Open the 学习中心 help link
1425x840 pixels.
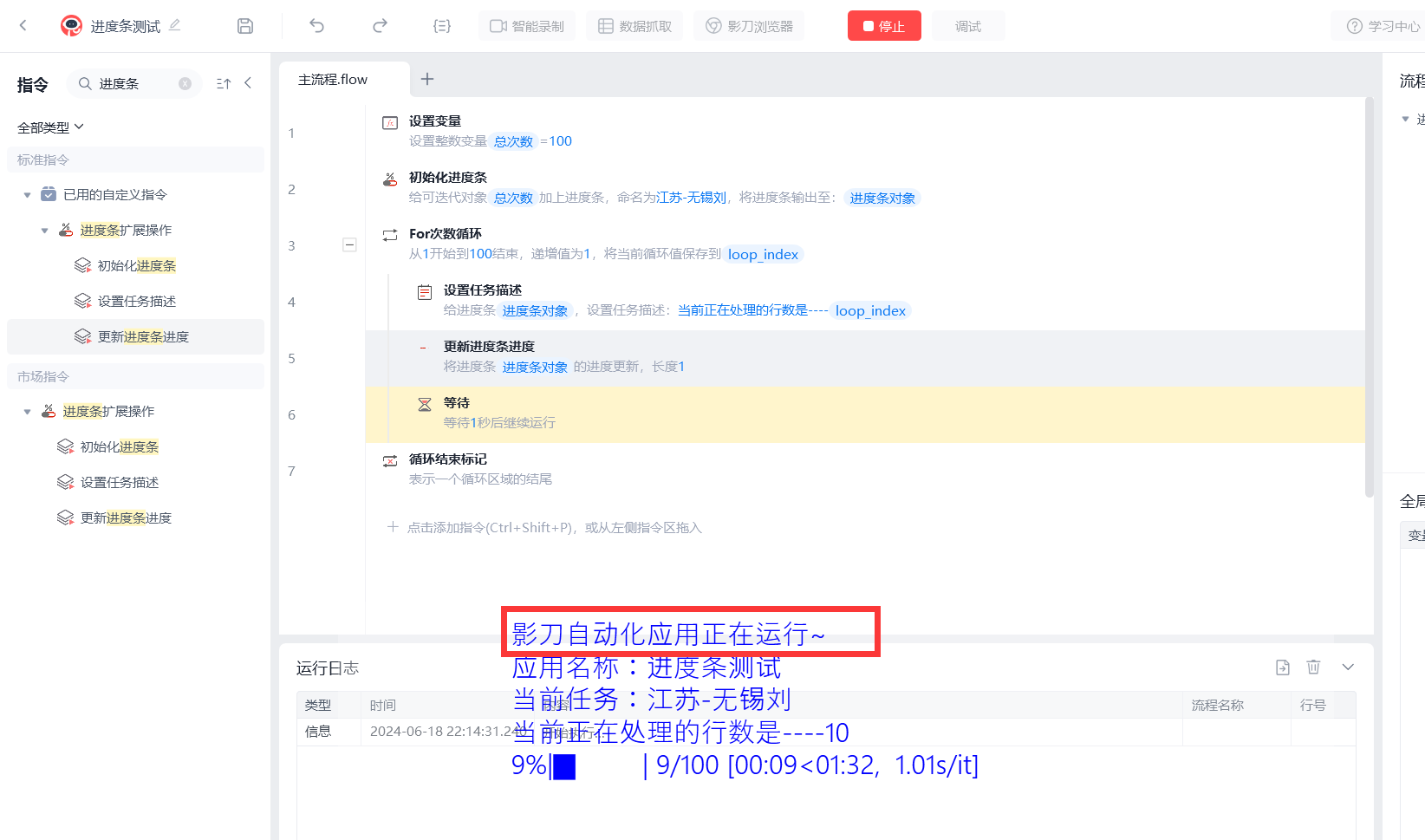pos(1383,26)
